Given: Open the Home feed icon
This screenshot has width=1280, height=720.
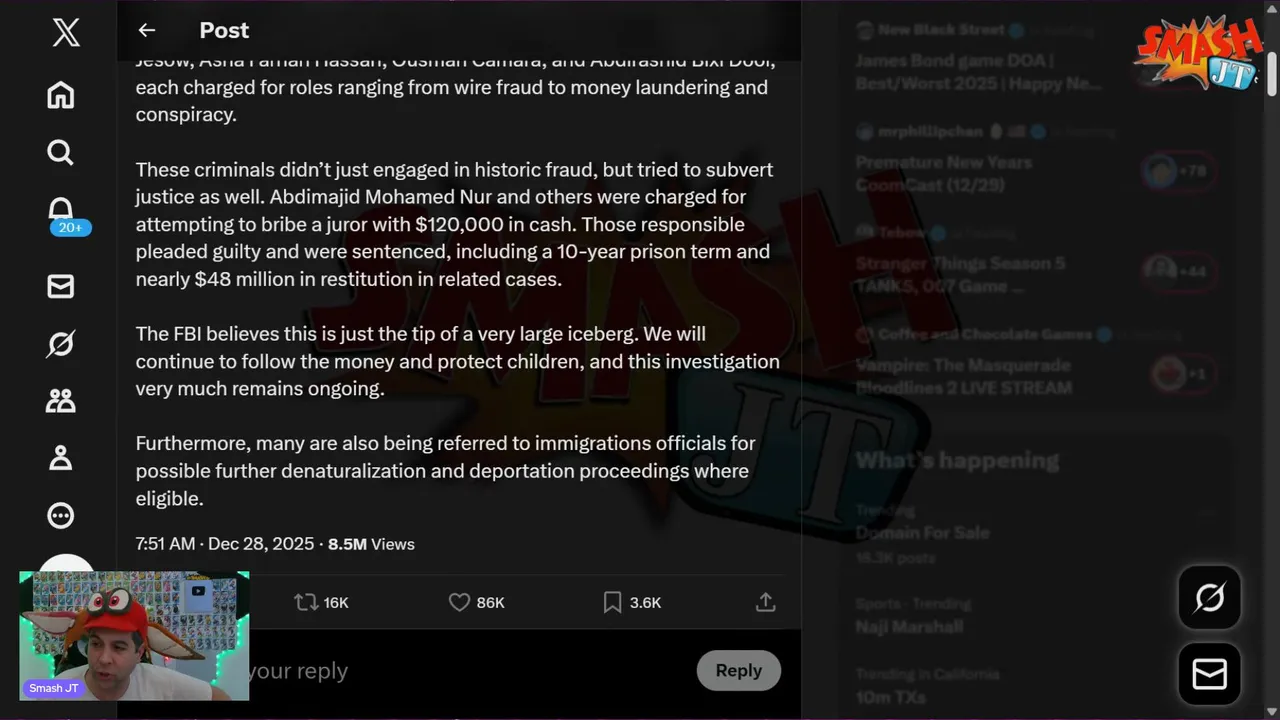Looking at the screenshot, I should click(x=61, y=95).
